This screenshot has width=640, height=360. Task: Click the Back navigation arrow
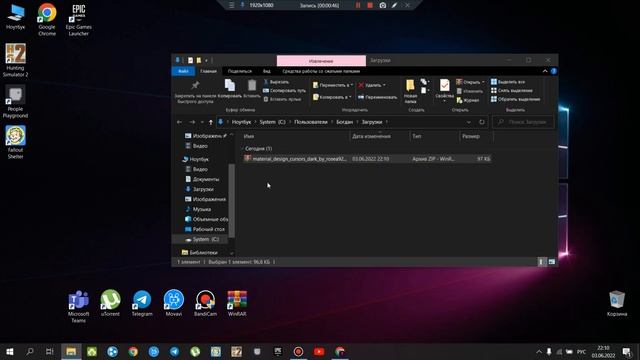(180, 122)
